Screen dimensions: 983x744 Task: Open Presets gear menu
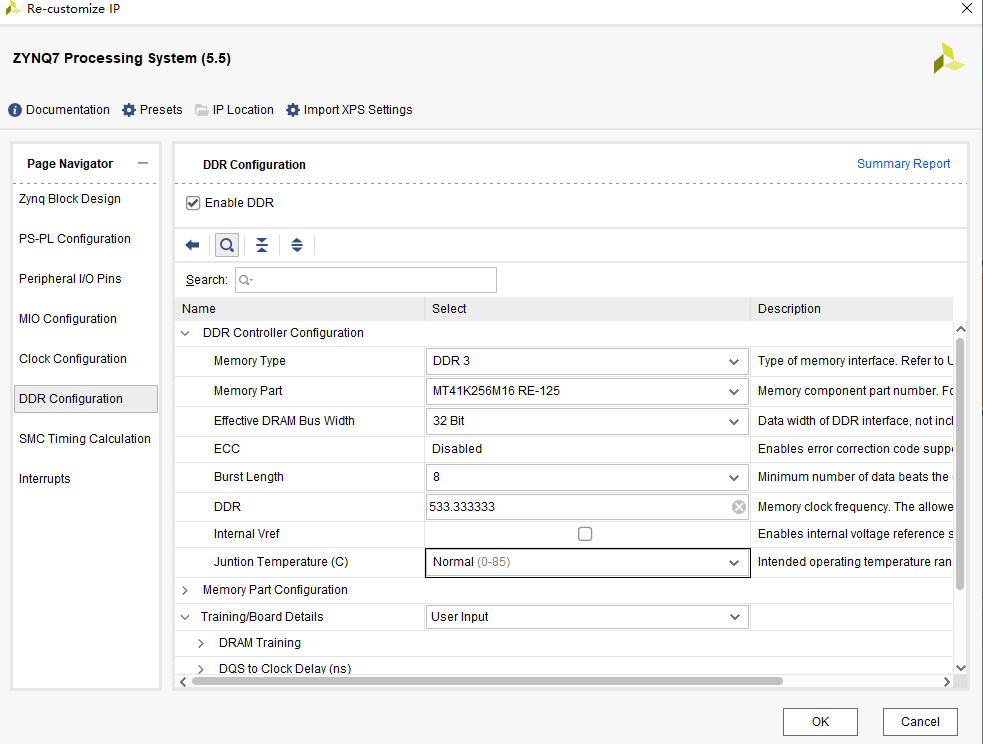129,110
